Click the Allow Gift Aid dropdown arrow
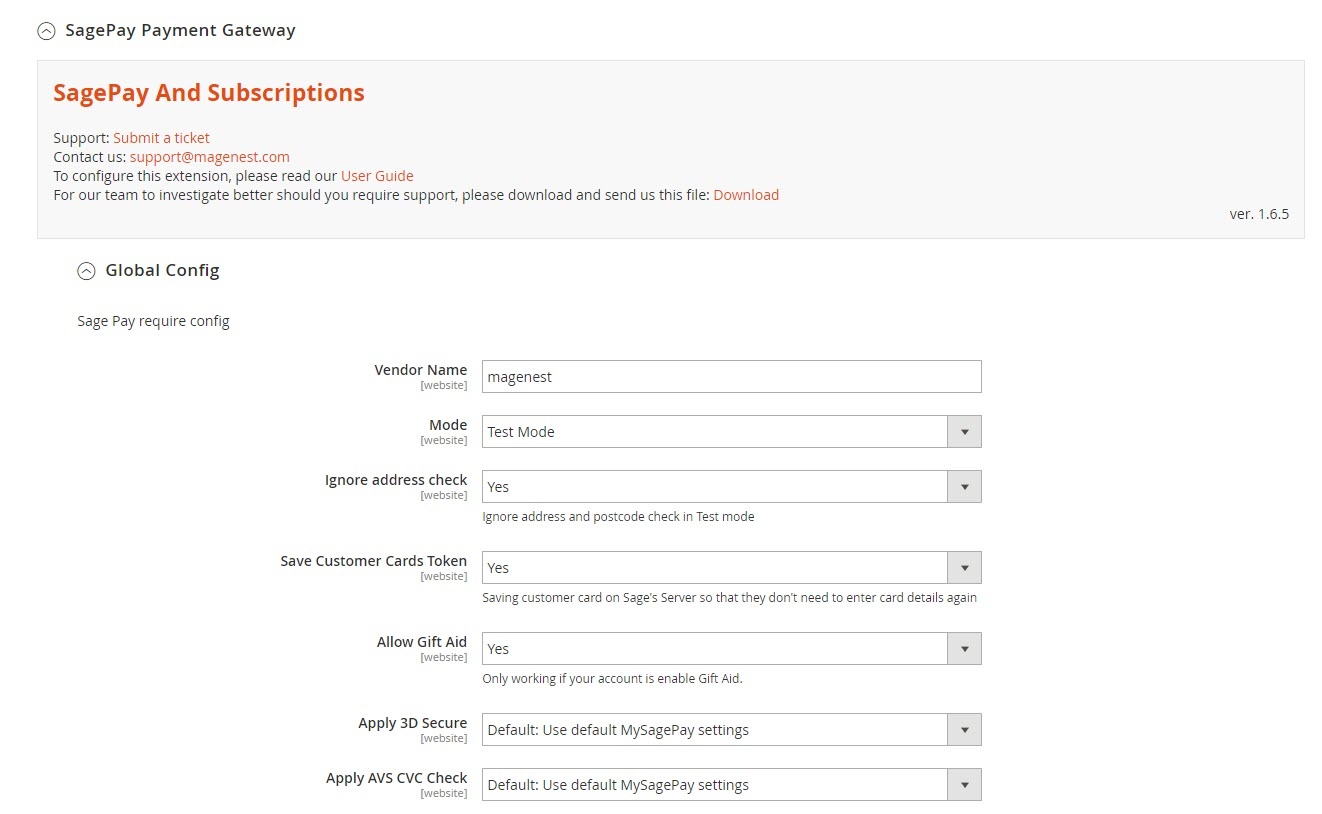Screen dimensions: 1322x814 tap(964, 649)
